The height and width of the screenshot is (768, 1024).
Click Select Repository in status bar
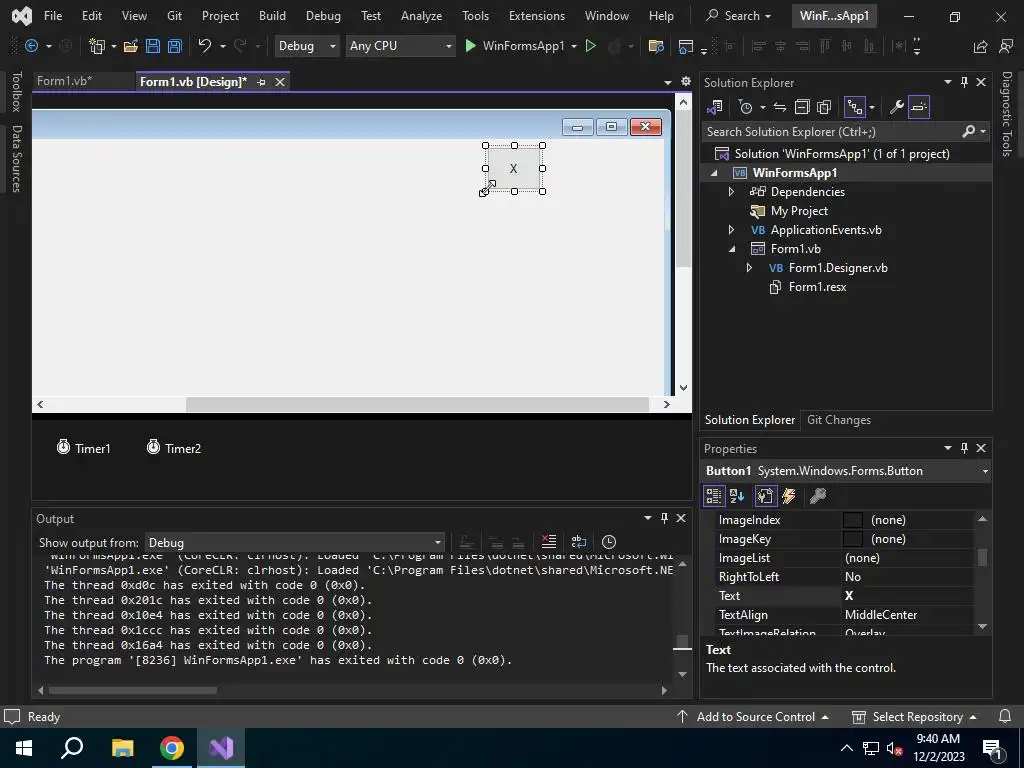click(914, 716)
